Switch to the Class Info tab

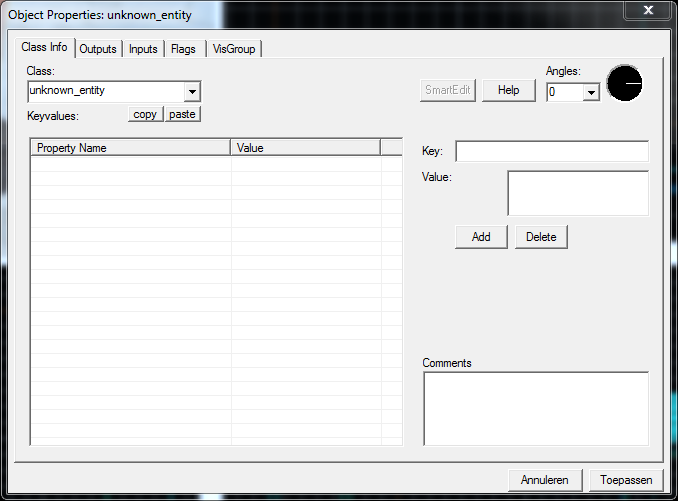click(x=45, y=47)
